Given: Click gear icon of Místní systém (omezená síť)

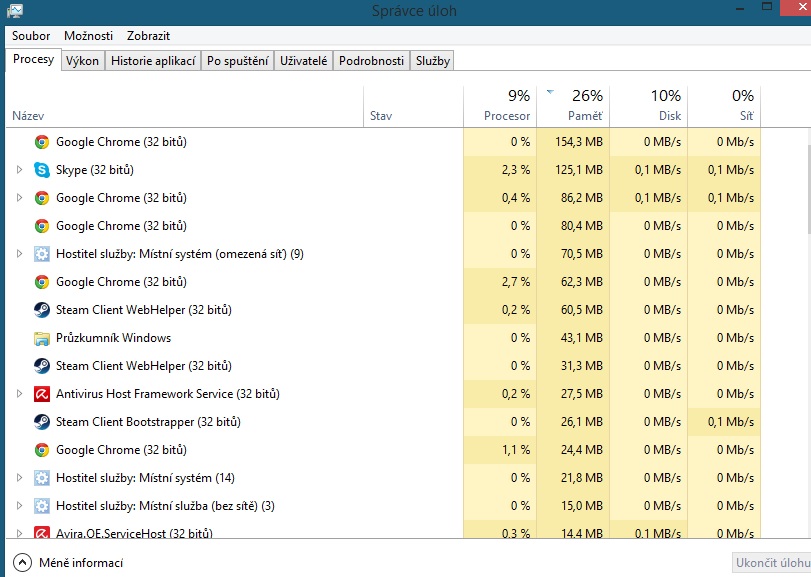Looking at the screenshot, I should [42, 254].
